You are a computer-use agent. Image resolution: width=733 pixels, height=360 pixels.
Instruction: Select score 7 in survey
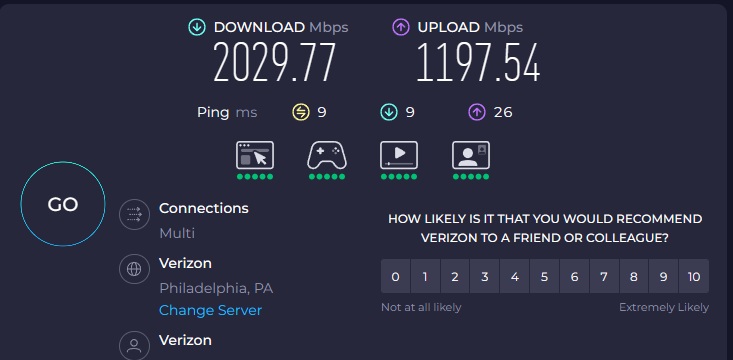pyautogui.click(x=604, y=276)
